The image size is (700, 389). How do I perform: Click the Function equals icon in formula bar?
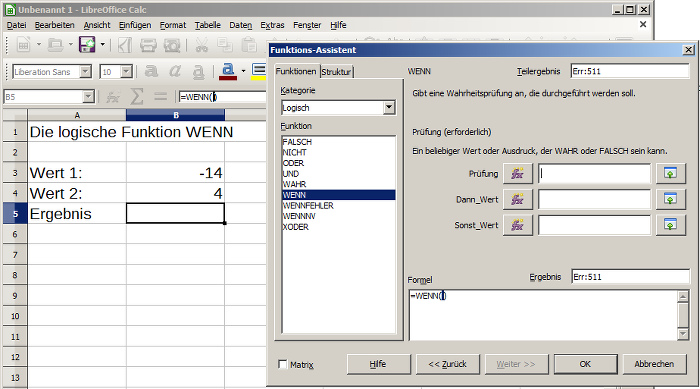click(160, 96)
